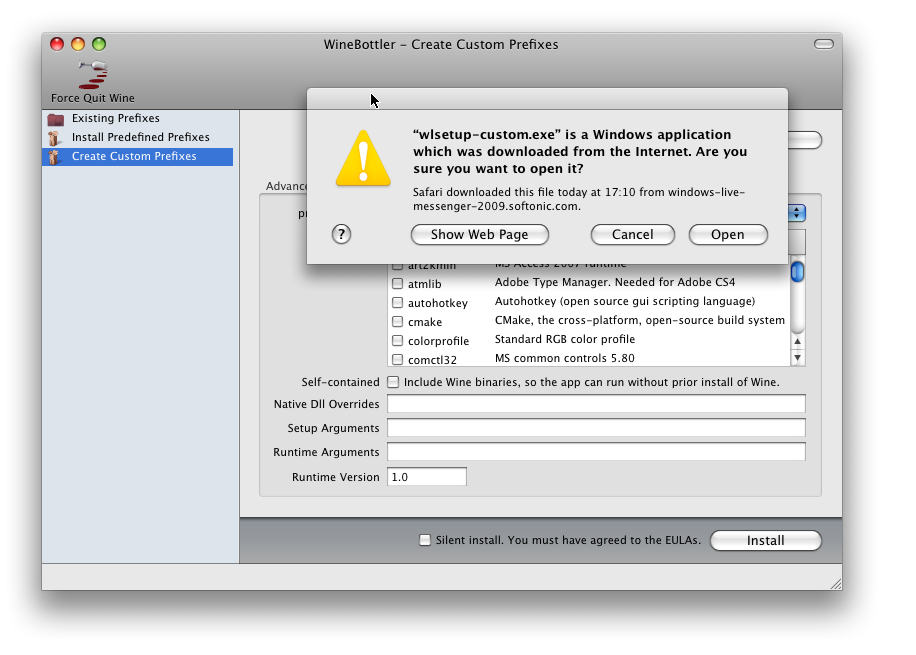Image resolution: width=916 pixels, height=655 pixels.
Task: Click the Setup Arguments field
Action: point(596,428)
